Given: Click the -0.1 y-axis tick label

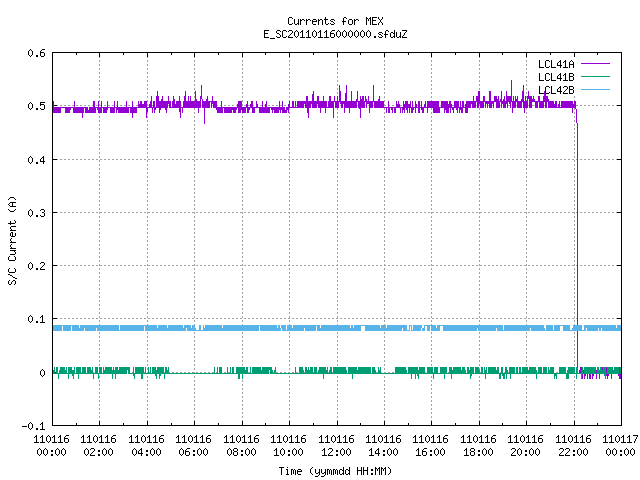Looking at the screenshot, I should click(33, 426).
